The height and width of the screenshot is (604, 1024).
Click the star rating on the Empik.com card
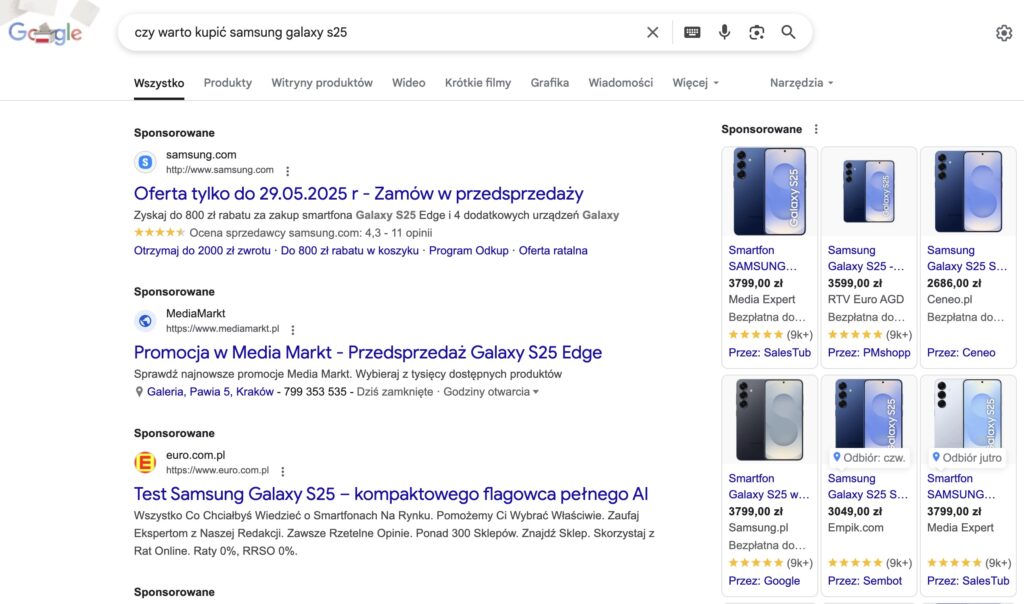coord(854,563)
